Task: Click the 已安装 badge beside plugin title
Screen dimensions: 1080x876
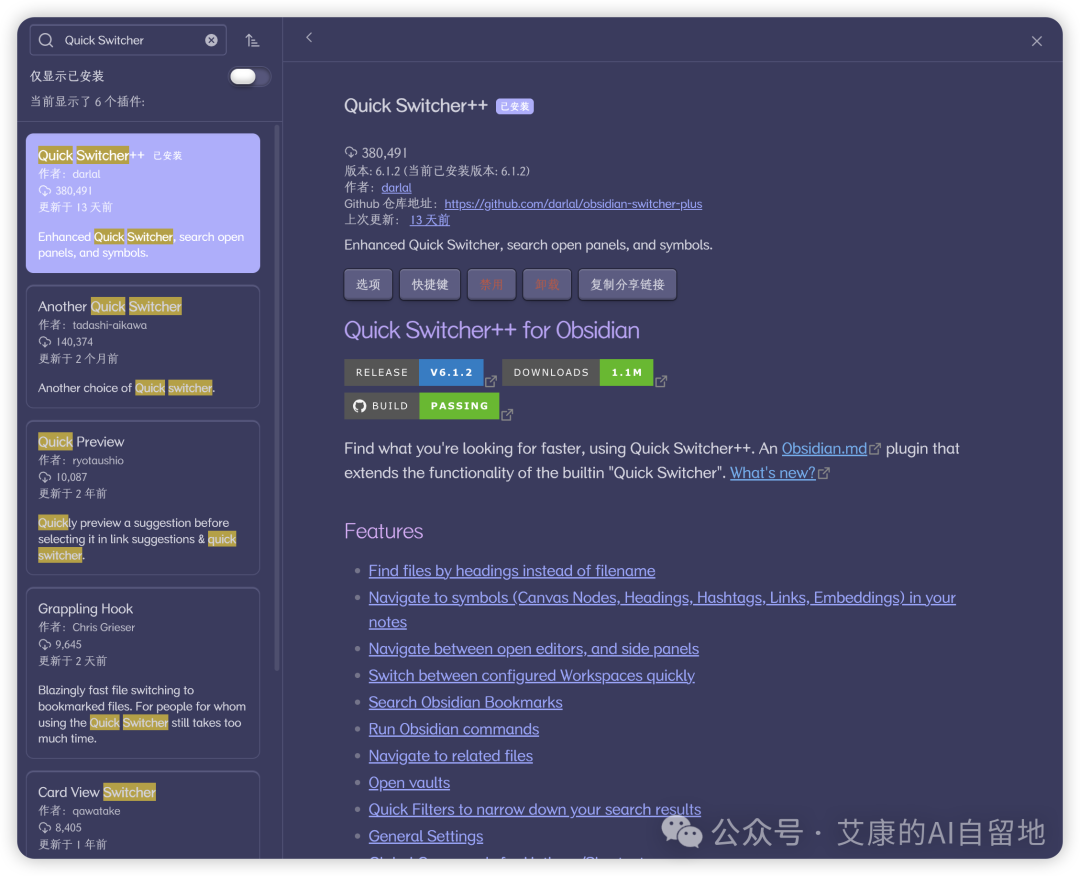Action: pyautogui.click(x=515, y=107)
